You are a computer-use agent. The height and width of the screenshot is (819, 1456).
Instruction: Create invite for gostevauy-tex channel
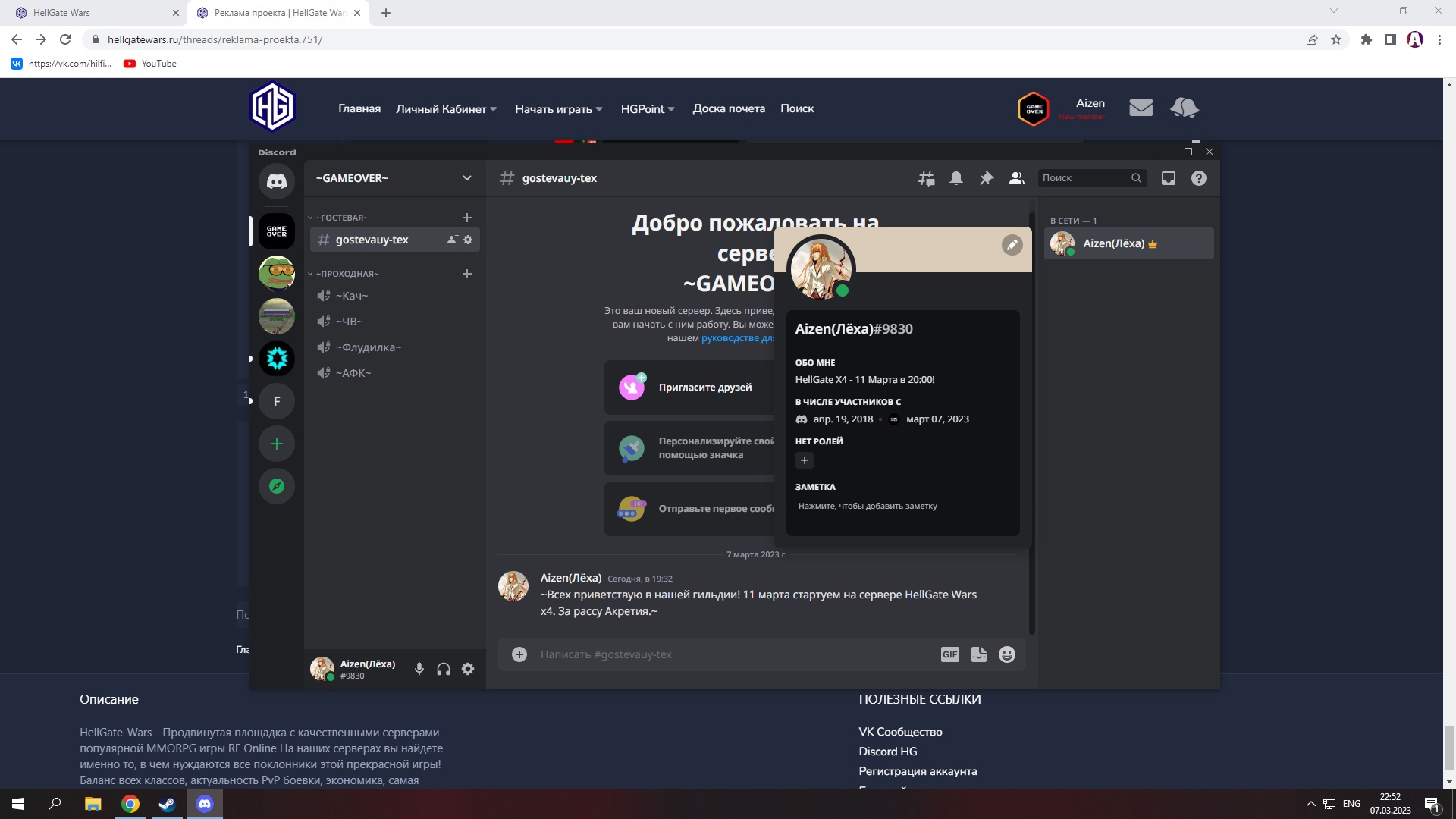453,240
